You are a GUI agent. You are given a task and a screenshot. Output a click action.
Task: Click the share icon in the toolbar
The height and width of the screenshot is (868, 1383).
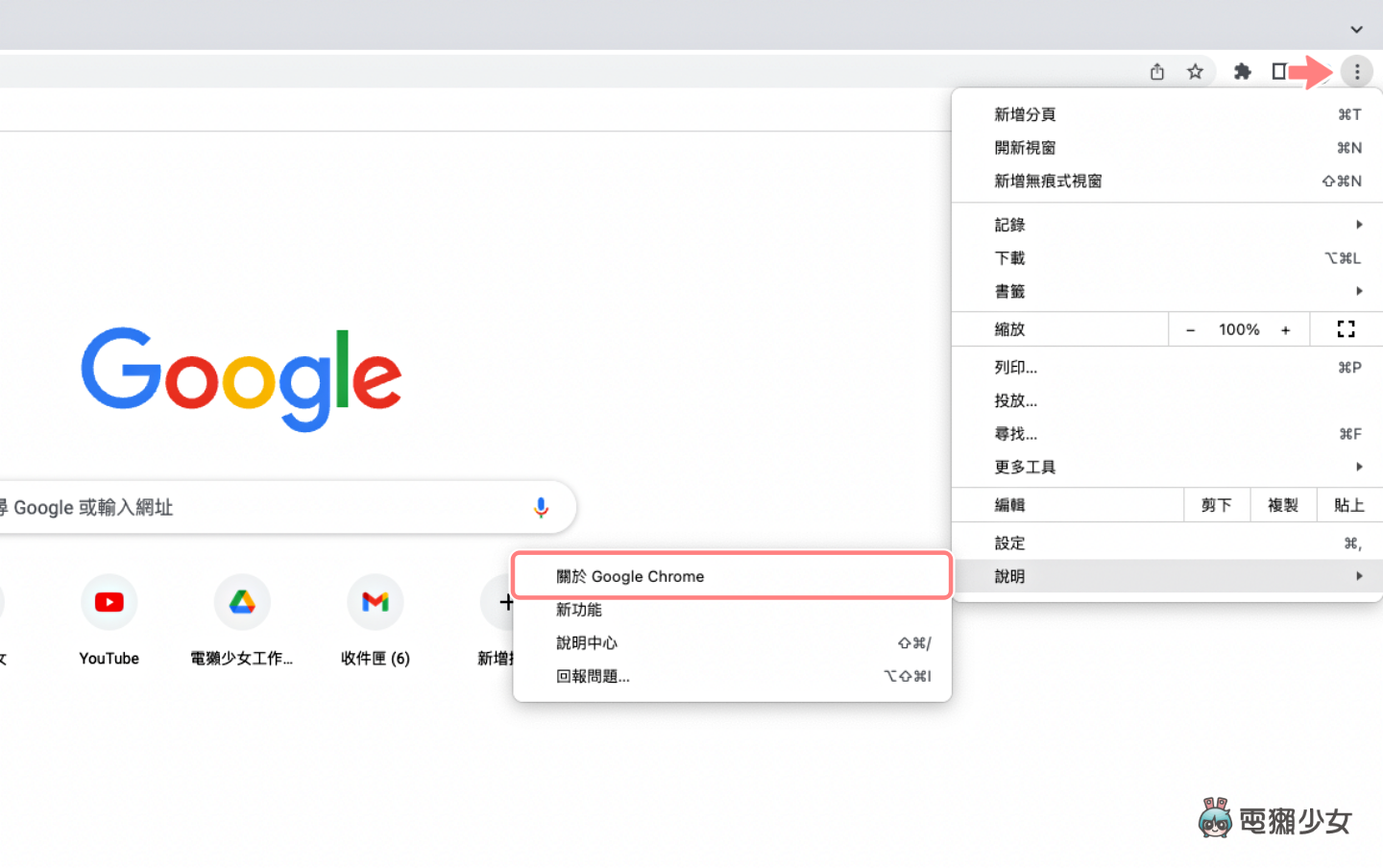point(1156,71)
